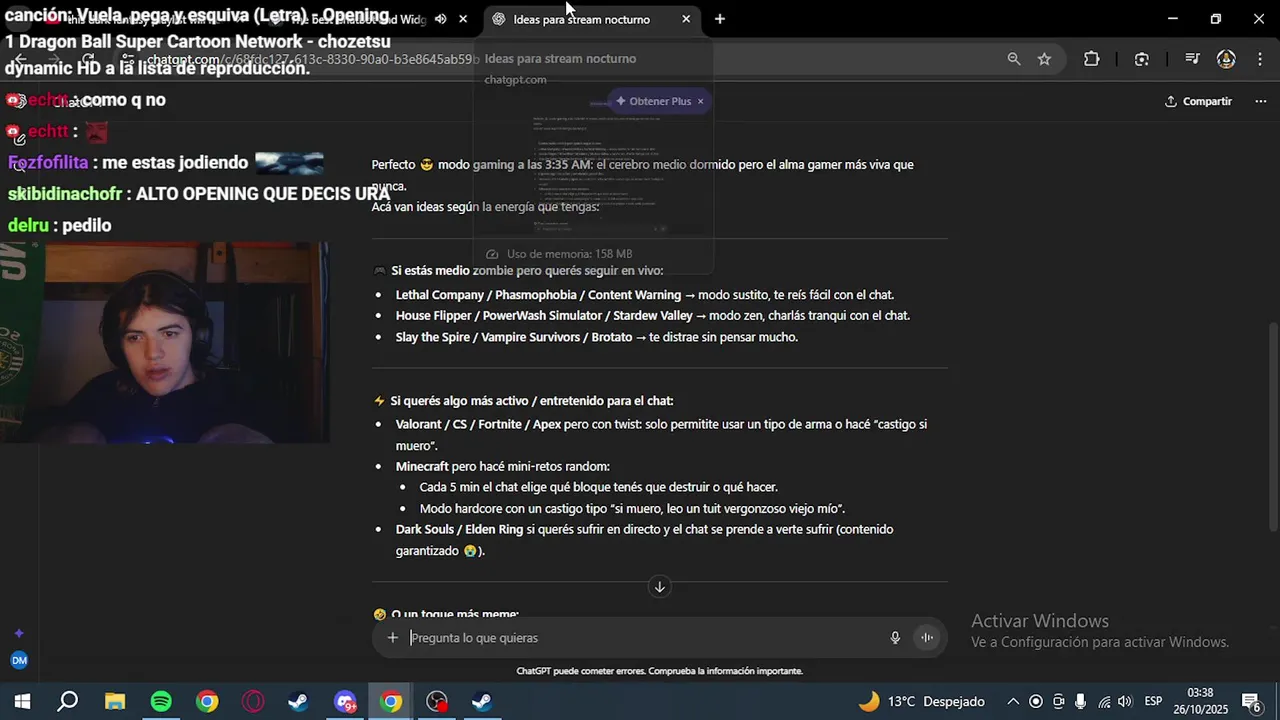Open the Chrome extensions puzzle icon

[1091, 59]
